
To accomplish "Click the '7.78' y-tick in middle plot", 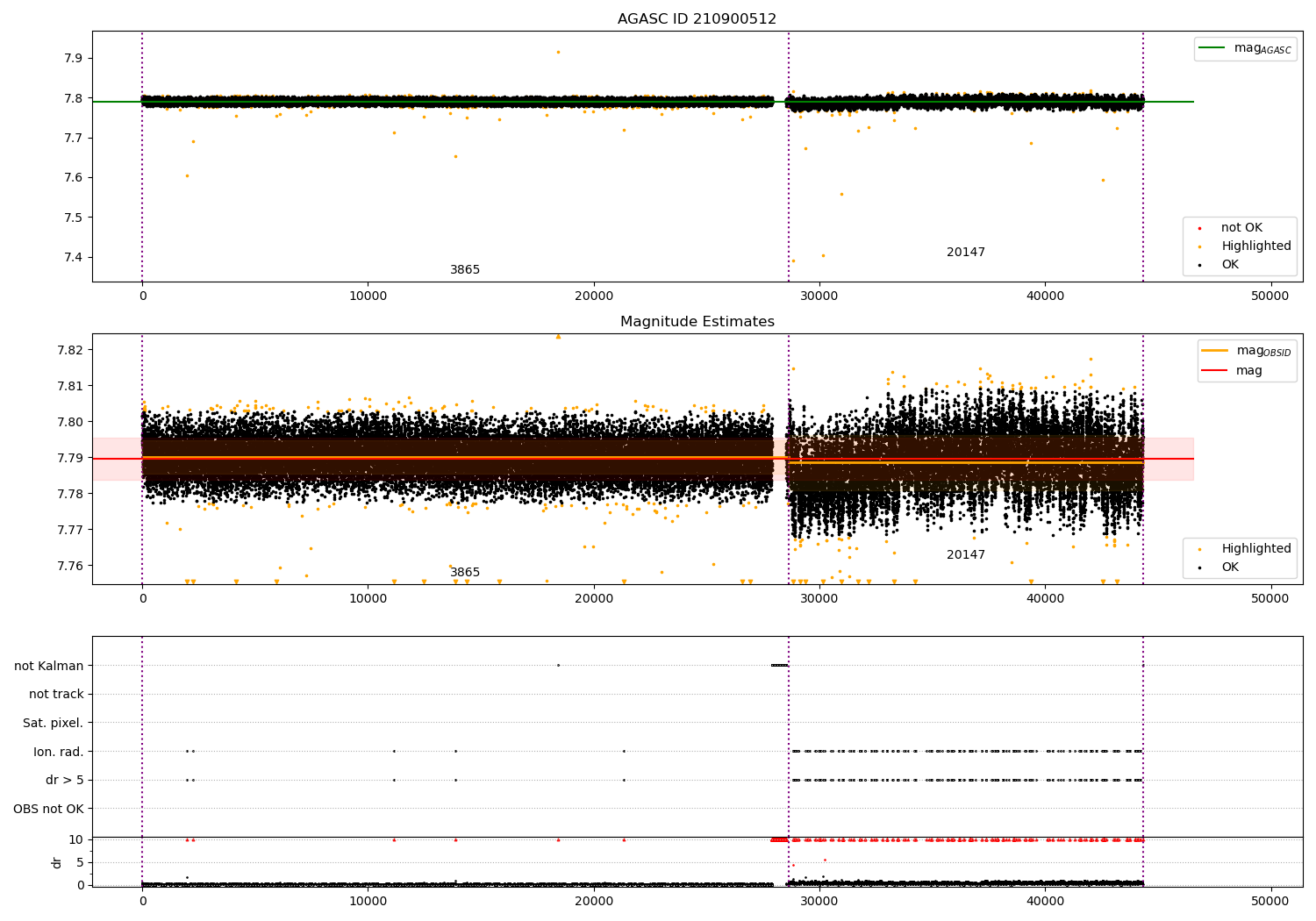I will [70, 494].
